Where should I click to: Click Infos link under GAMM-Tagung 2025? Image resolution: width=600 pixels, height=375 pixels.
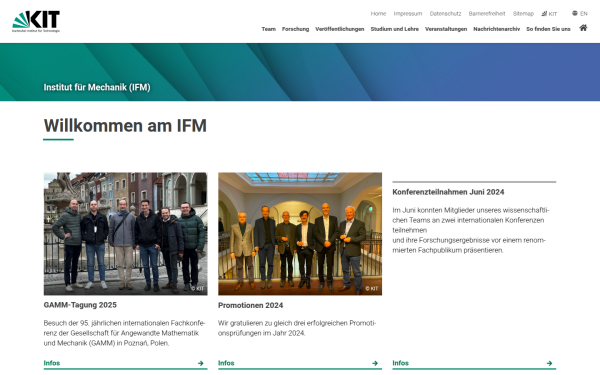point(52,363)
